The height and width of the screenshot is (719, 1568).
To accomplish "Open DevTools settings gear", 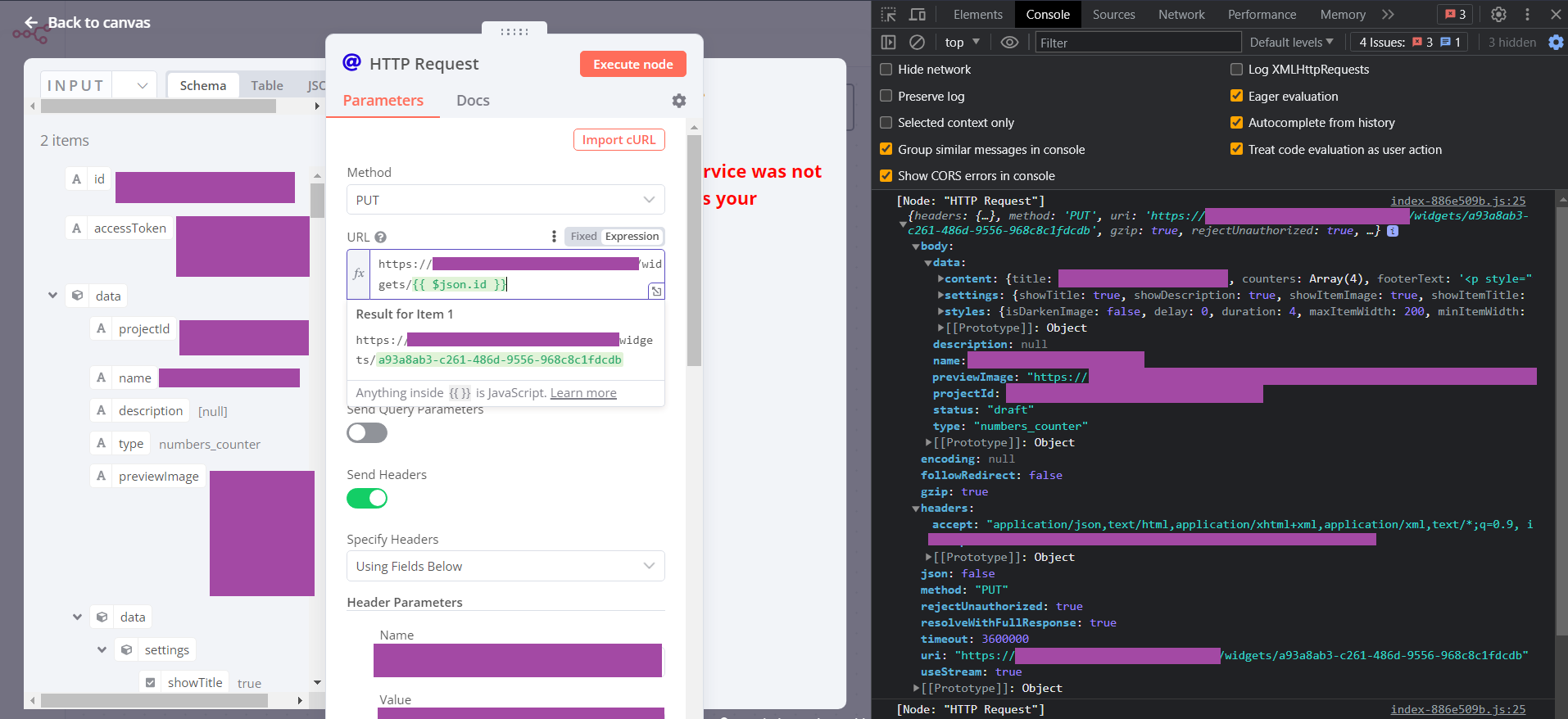I will click(1498, 15).
